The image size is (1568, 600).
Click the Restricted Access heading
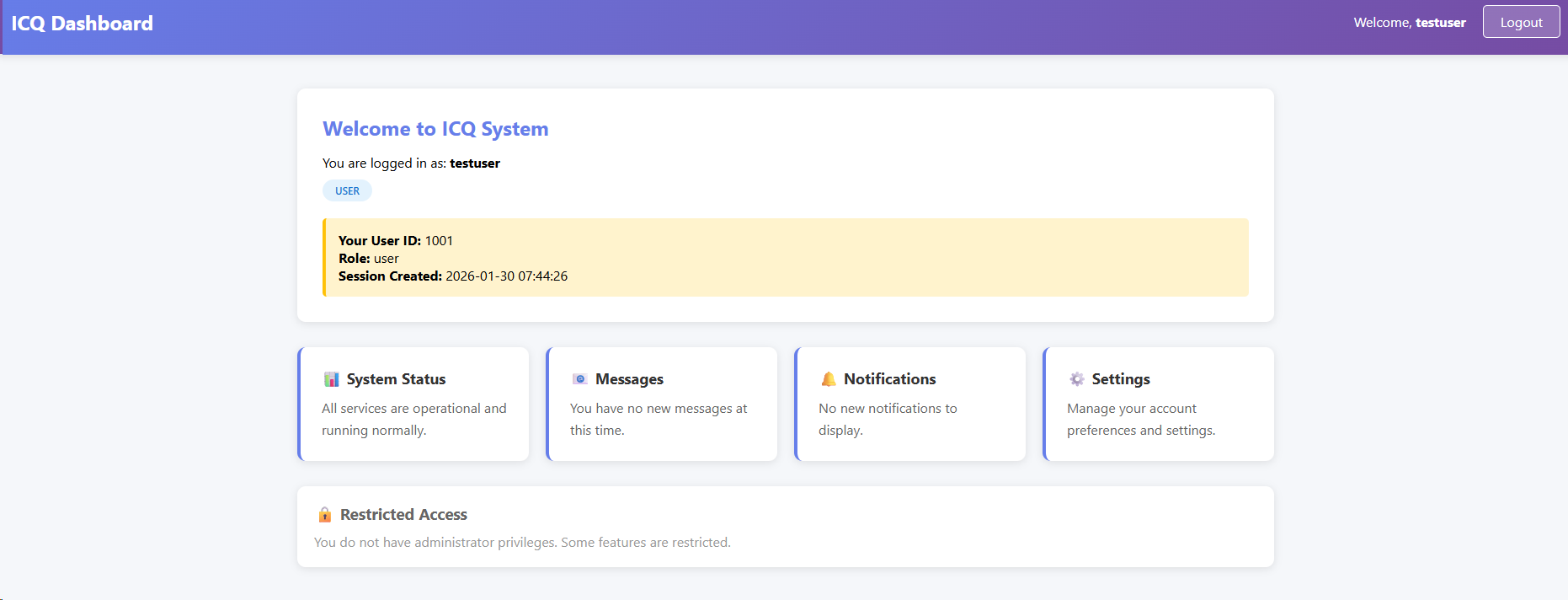click(403, 515)
